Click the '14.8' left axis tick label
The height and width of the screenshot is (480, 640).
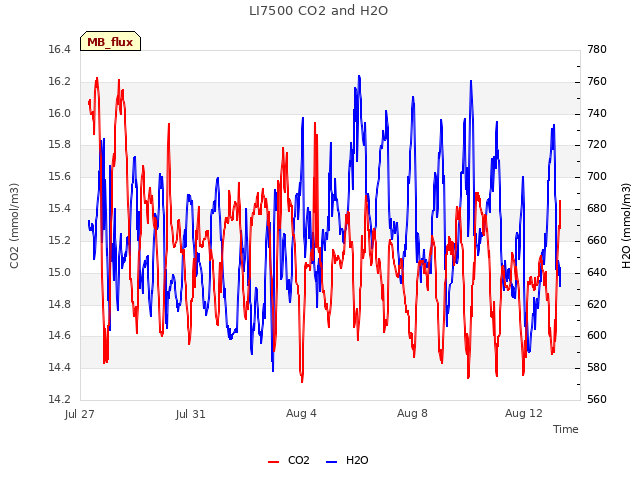(x=59, y=304)
